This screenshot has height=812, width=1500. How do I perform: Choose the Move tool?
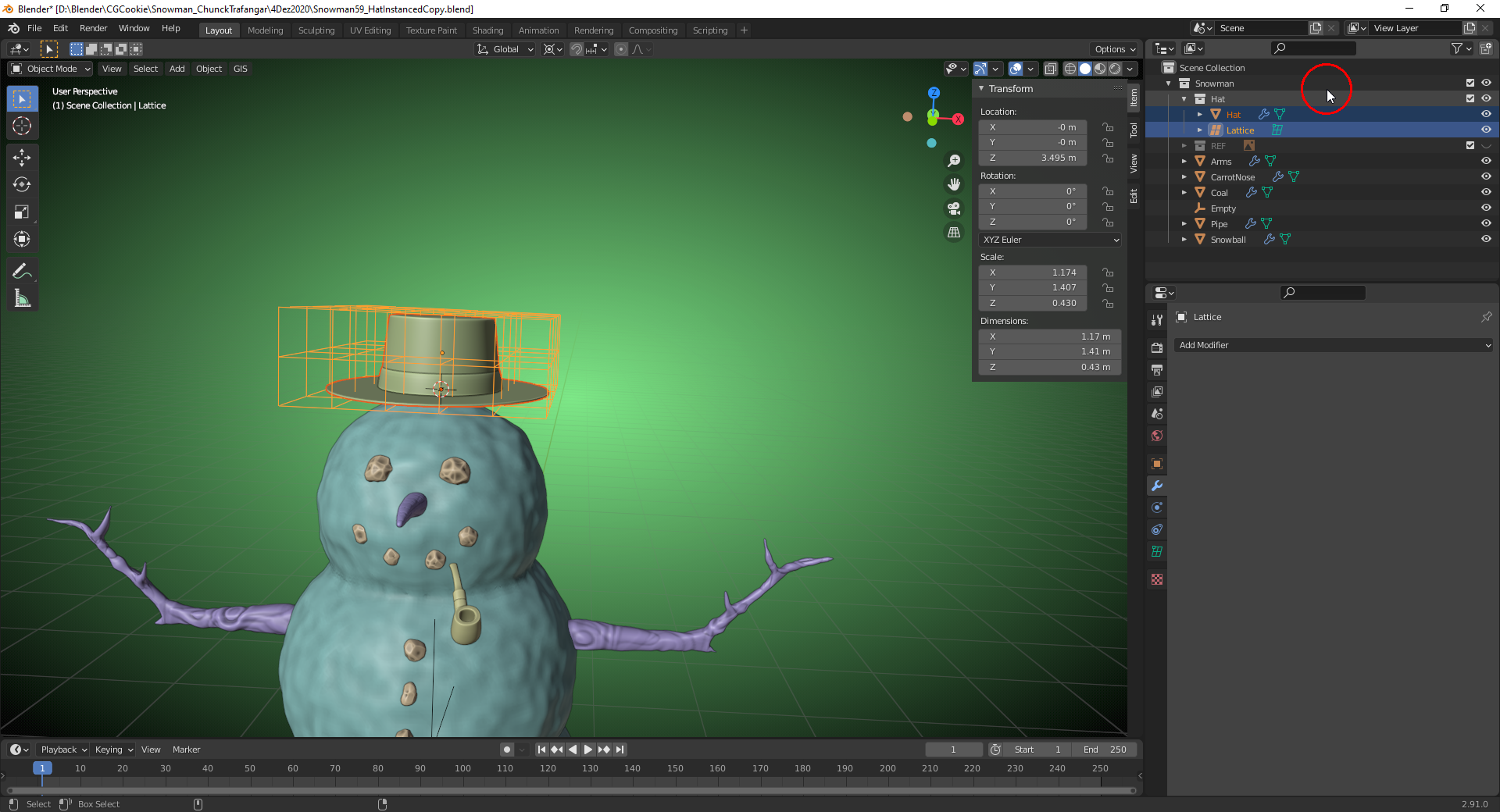[x=22, y=158]
